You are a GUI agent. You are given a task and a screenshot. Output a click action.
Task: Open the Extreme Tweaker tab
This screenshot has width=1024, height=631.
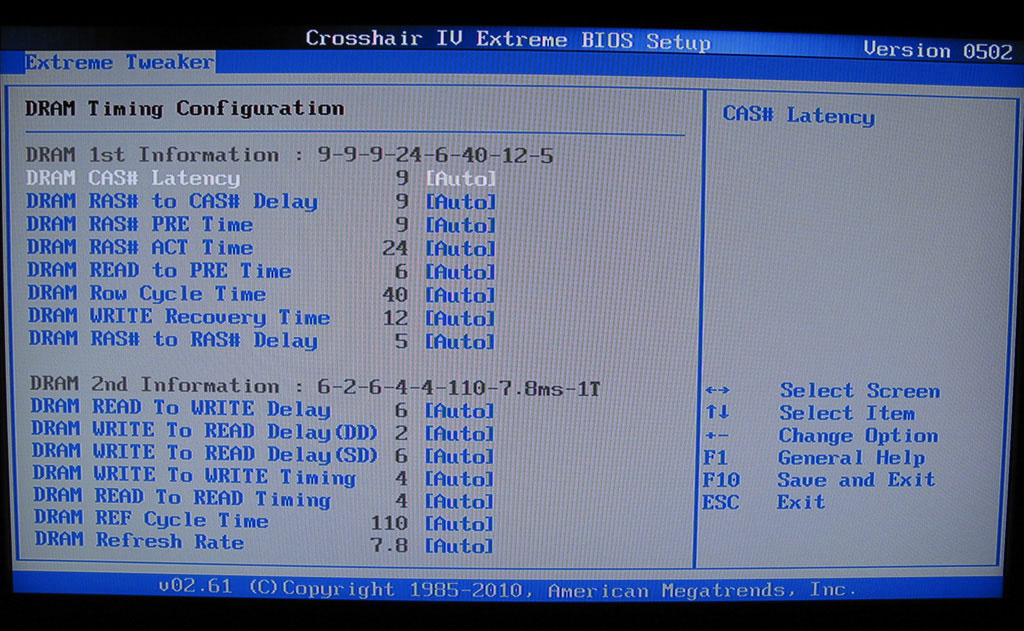[120, 62]
